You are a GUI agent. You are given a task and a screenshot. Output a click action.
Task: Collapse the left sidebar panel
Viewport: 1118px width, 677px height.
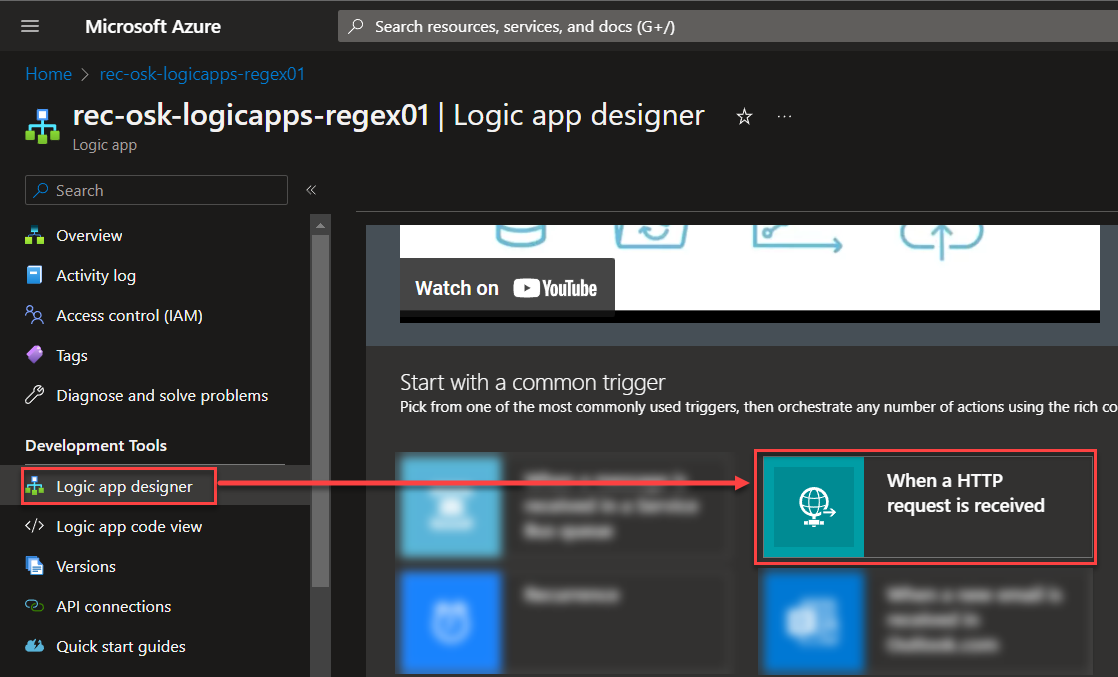point(311,189)
